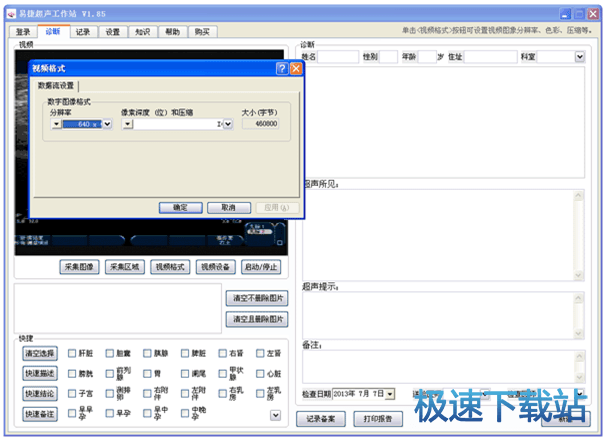Image resolution: width=608 pixels, height=443 pixels.
Task: Check the 心脏 checkbox
Action: (x=260, y=374)
